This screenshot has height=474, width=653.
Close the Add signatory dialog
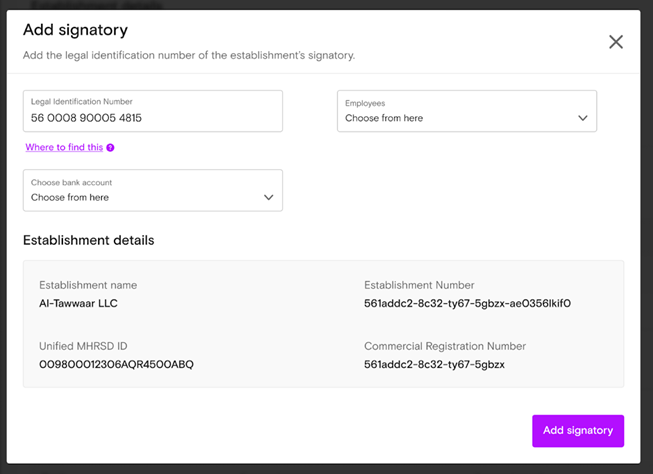616,42
